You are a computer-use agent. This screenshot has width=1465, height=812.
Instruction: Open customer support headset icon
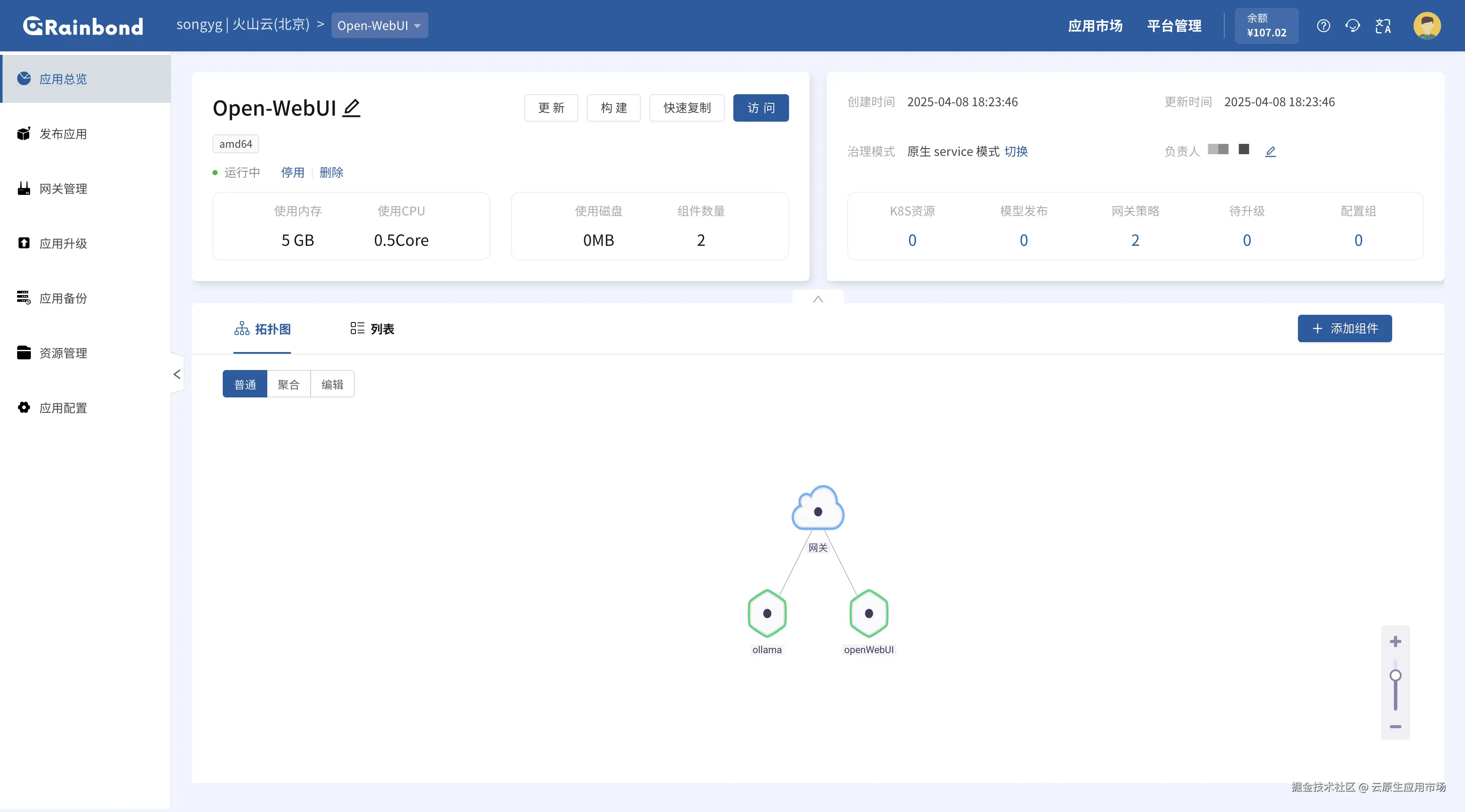point(1352,26)
